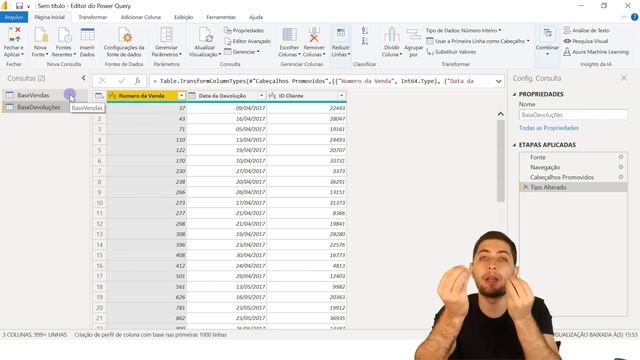Cancel formula edit with X icon
Image resolution: width=640 pixels, height=360 pixels.
click(102, 81)
